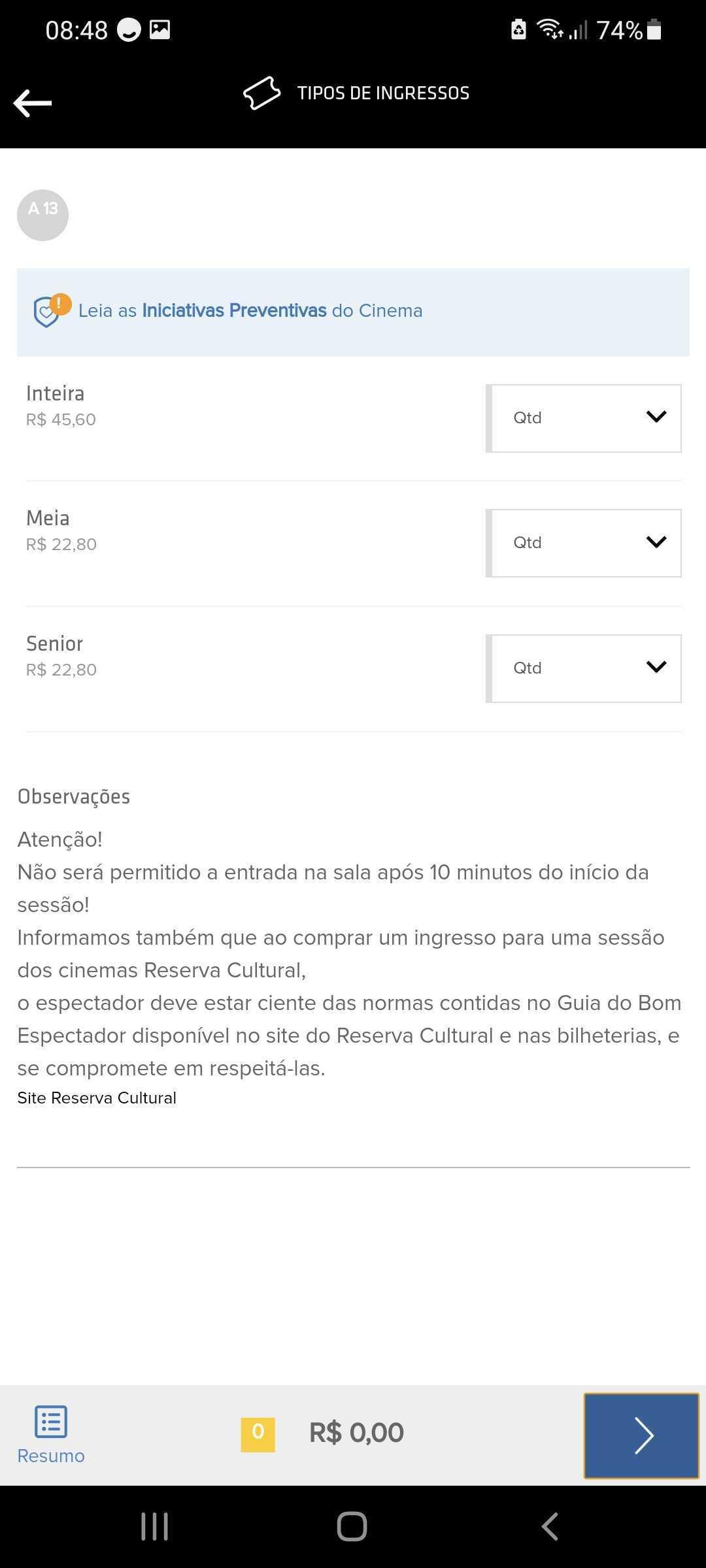706x1568 pixels.
Task: Open Iniciativas Preventivas link
Action: (x=234, y=310)
